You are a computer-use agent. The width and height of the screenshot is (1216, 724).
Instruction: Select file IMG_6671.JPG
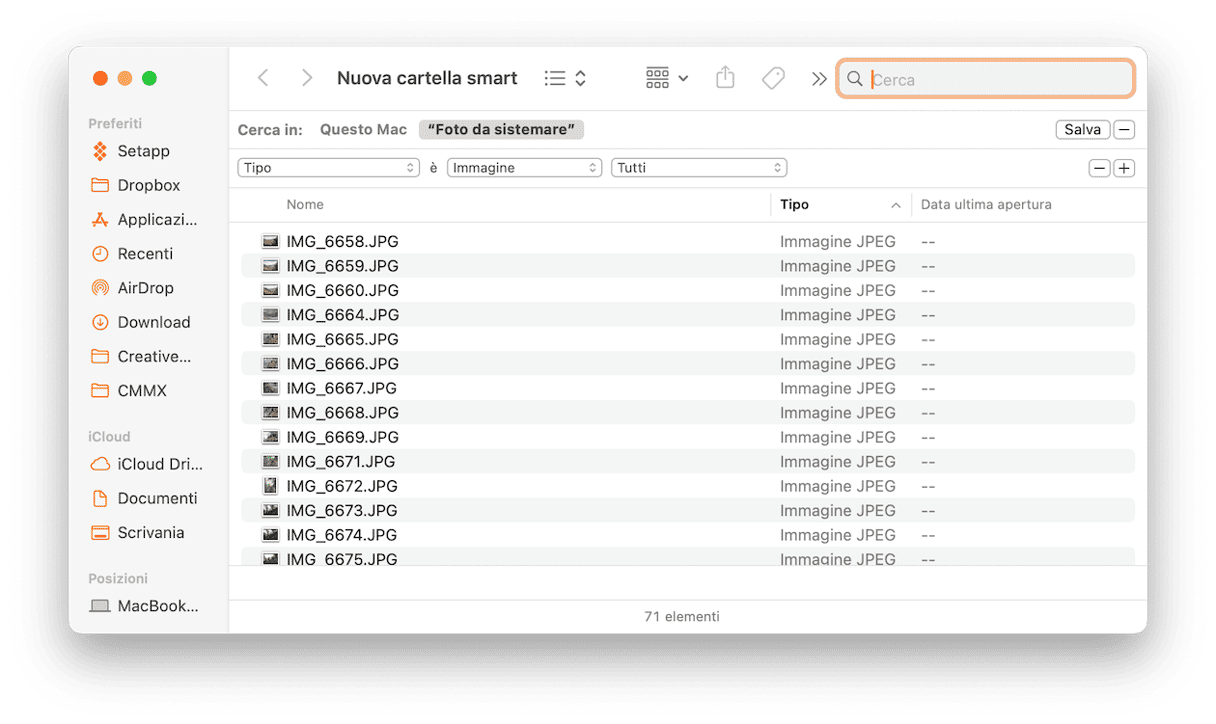coord(688,461)
